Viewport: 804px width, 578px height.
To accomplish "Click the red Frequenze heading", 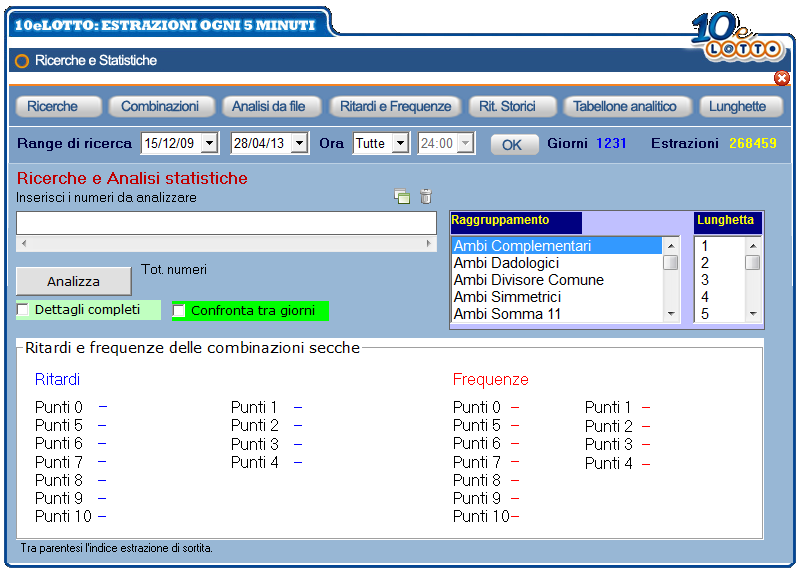I will click(x=491, y=380).
